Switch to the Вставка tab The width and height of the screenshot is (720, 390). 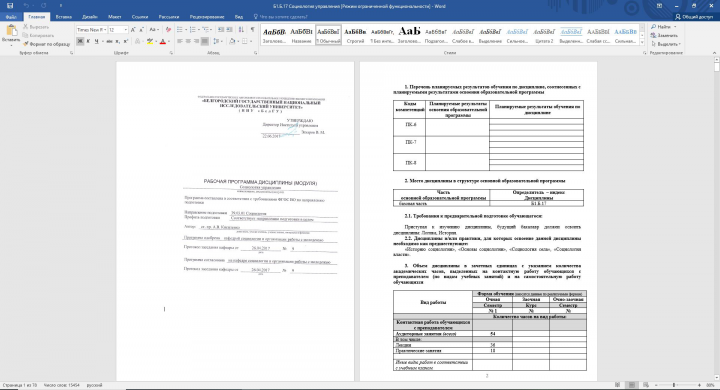coord(63,17)
